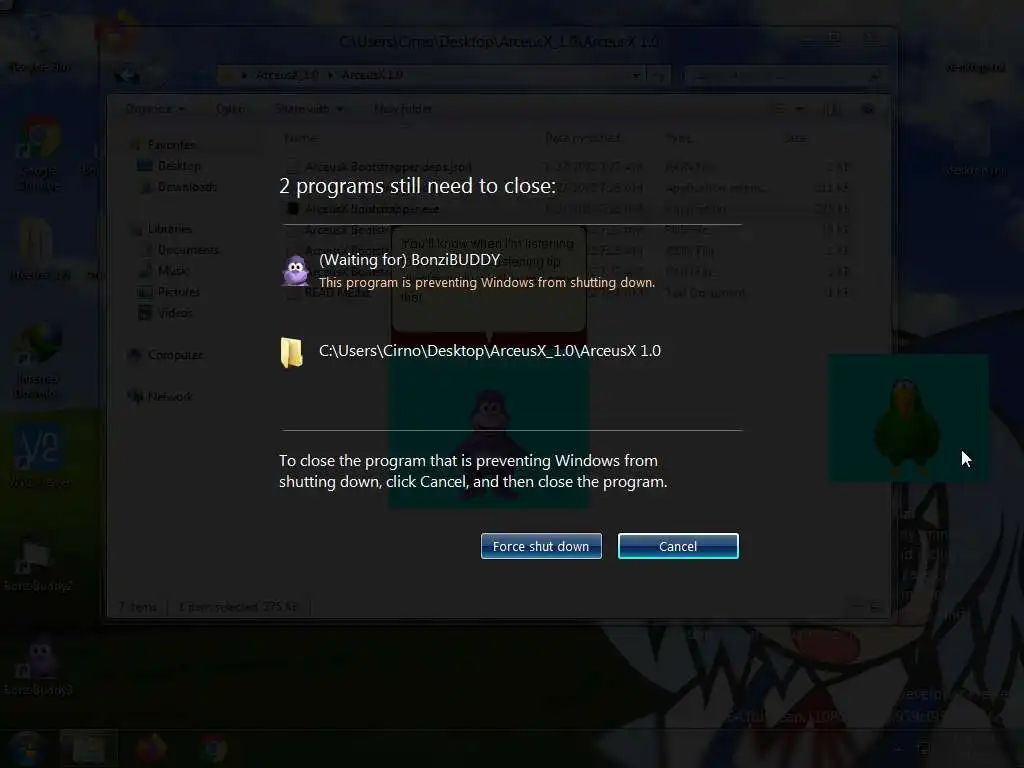Image resolution: width=1024 pixels, height=768 pixels.
Task: Select Desktop under Favorites in Explorer window
Action: 170,166
